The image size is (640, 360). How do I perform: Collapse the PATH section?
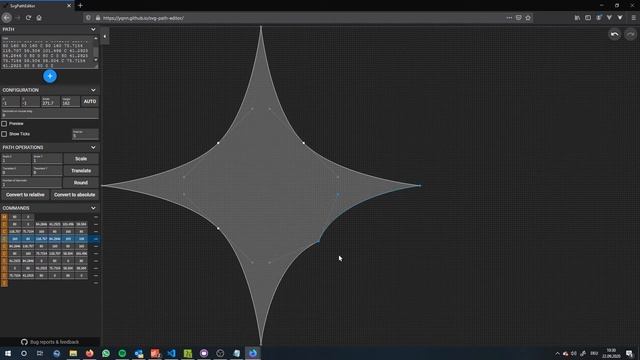(x=93, y=29)
